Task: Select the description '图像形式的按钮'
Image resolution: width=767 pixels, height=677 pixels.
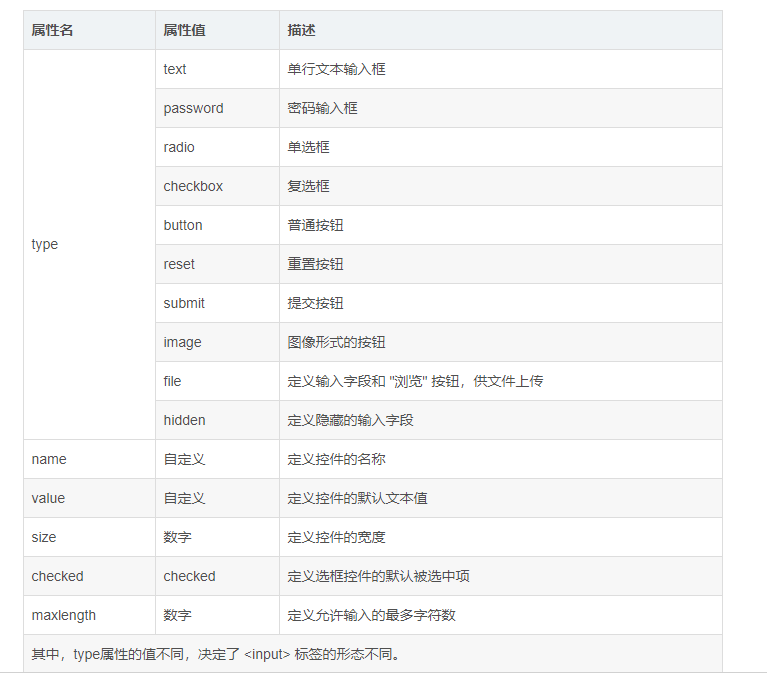Action: coord(337,342)
